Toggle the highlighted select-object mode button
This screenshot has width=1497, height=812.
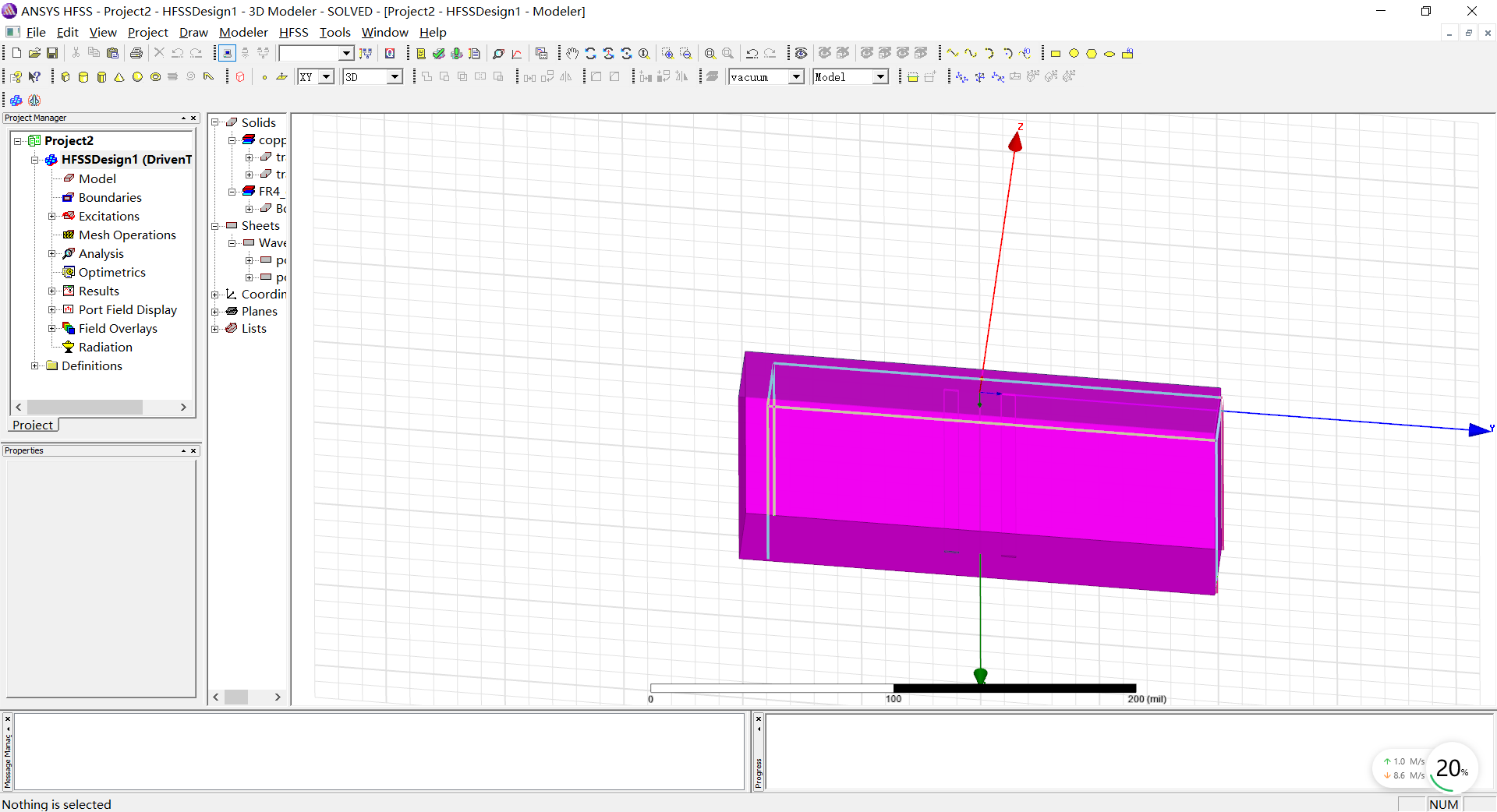pos(227,53)
